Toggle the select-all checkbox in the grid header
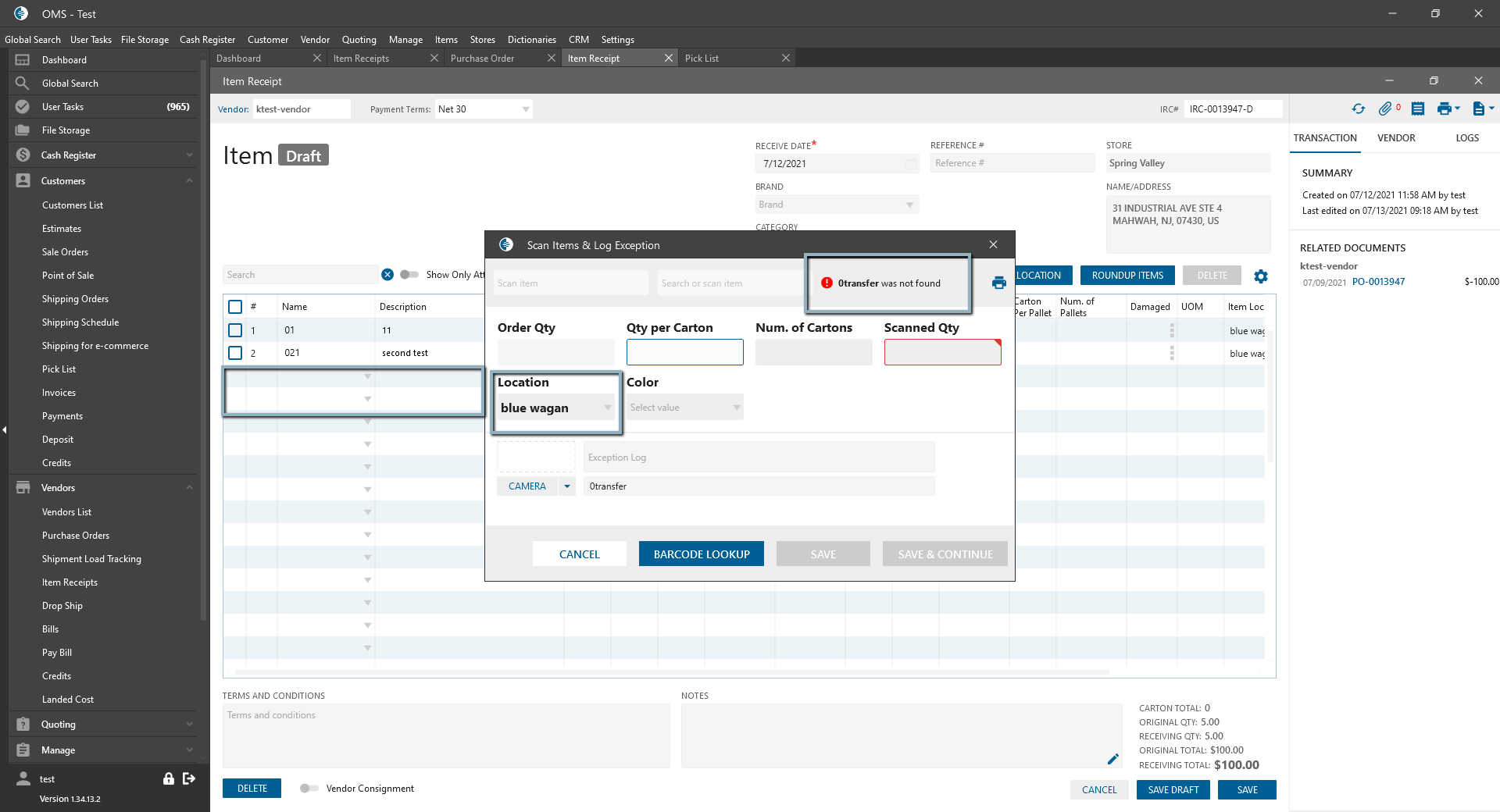1500x812 pixels. click(235, 307)
